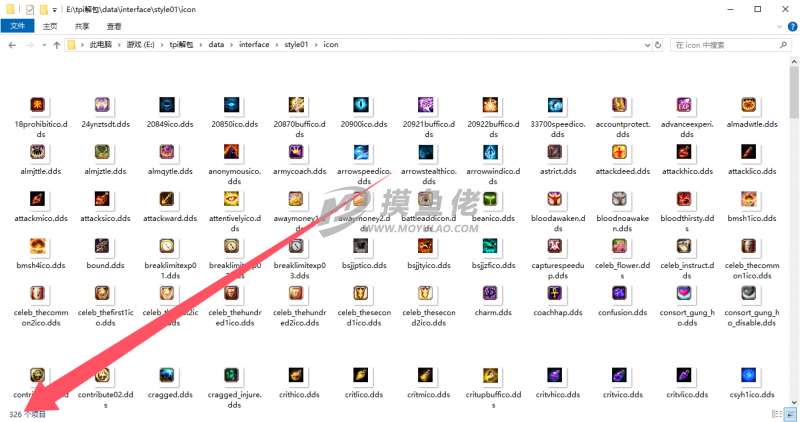Click the search box 在 icon 中搜索
This screenshot has width=800, height=422.
point(731,45)
